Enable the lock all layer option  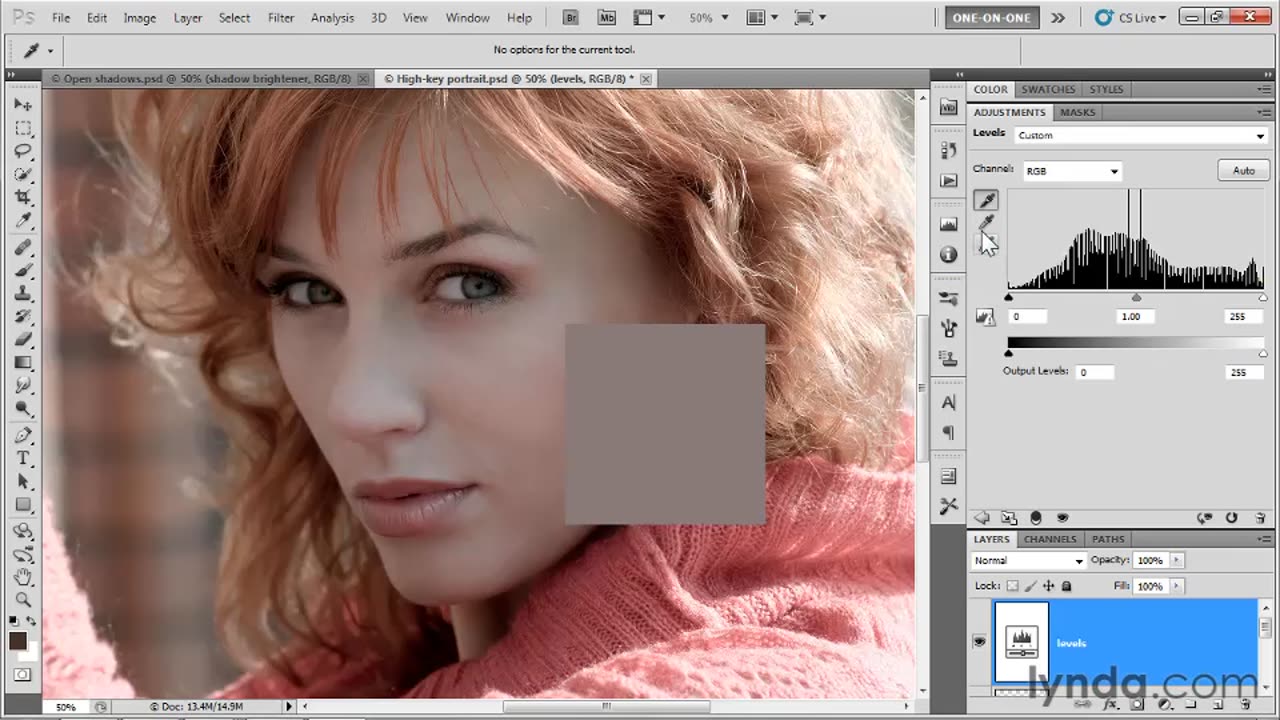1066,586
